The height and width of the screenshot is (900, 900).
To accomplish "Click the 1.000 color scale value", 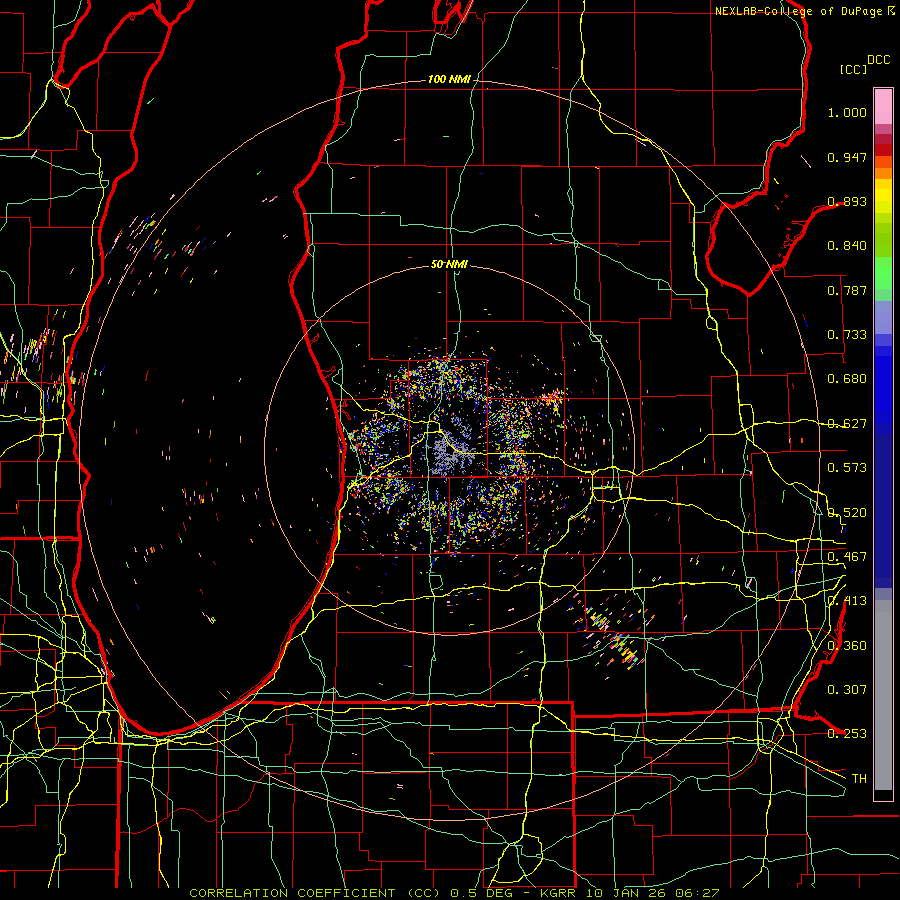I will [847, 112].
